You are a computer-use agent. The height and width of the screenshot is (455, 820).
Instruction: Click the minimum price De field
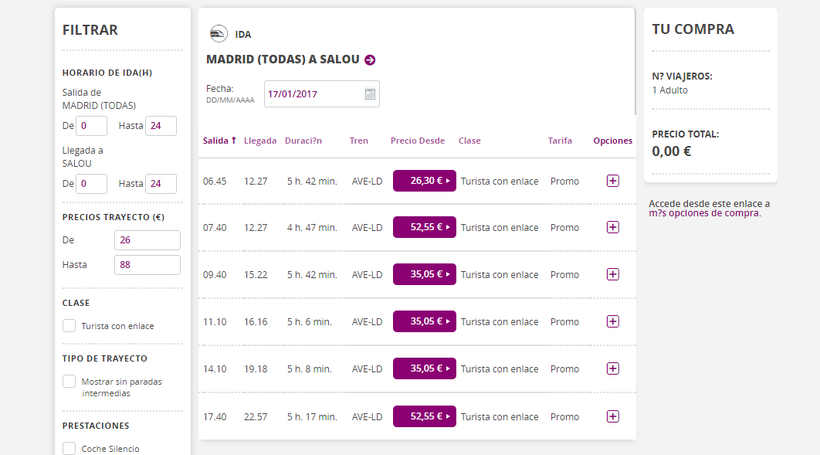pos(148,240)
